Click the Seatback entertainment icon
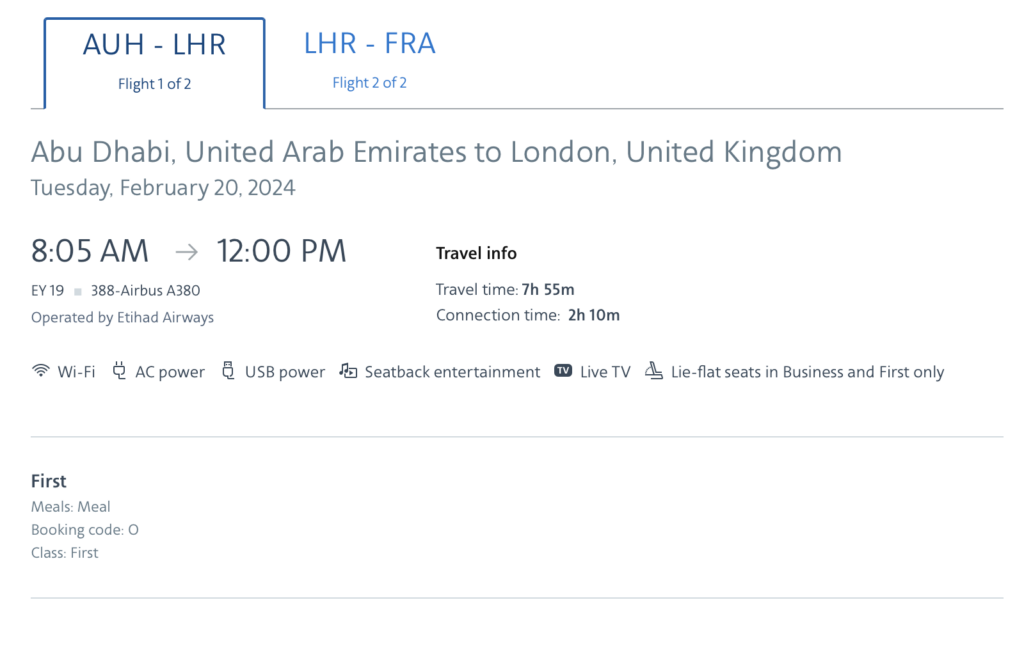Screen dimensions: 1024x646 pyautogui.click(x=349, y=371)
